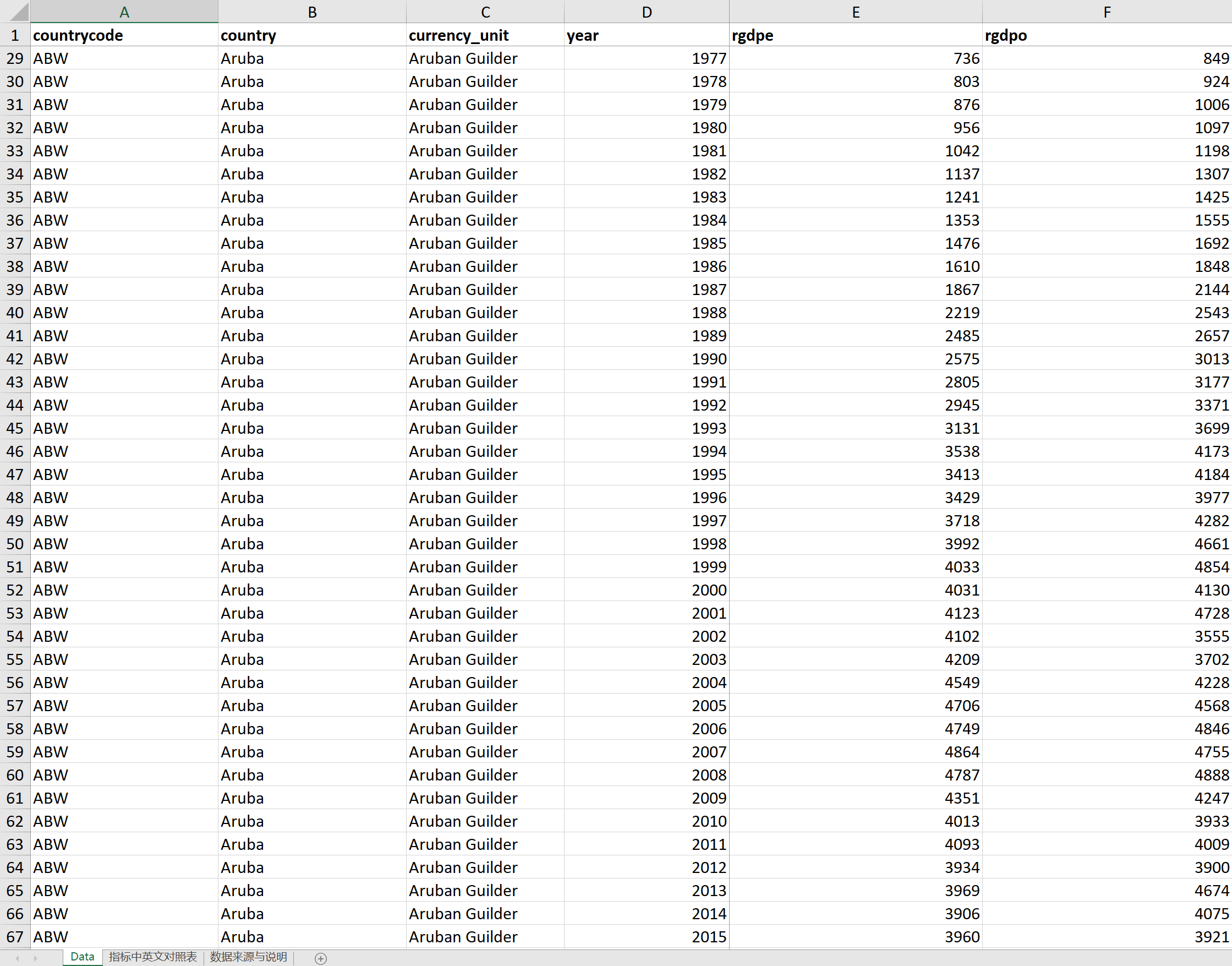1232x966 pixels.
Task: Click the currency_unit header cell
Action: pyautogui.click(x=485, y=35)
